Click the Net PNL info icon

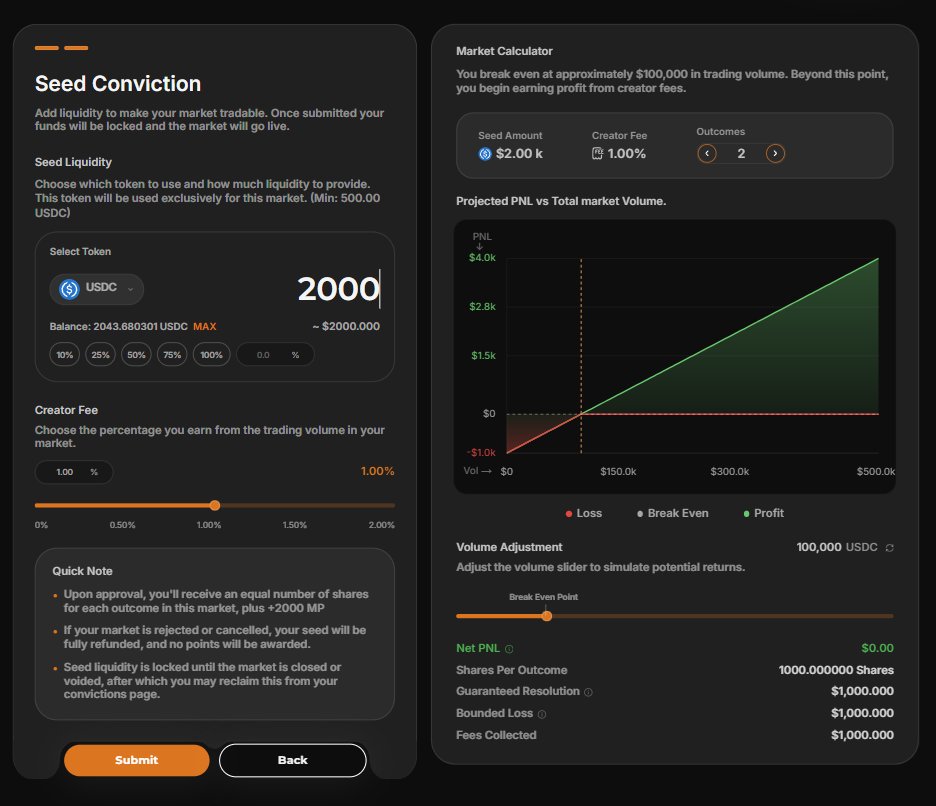coord(509,649)
